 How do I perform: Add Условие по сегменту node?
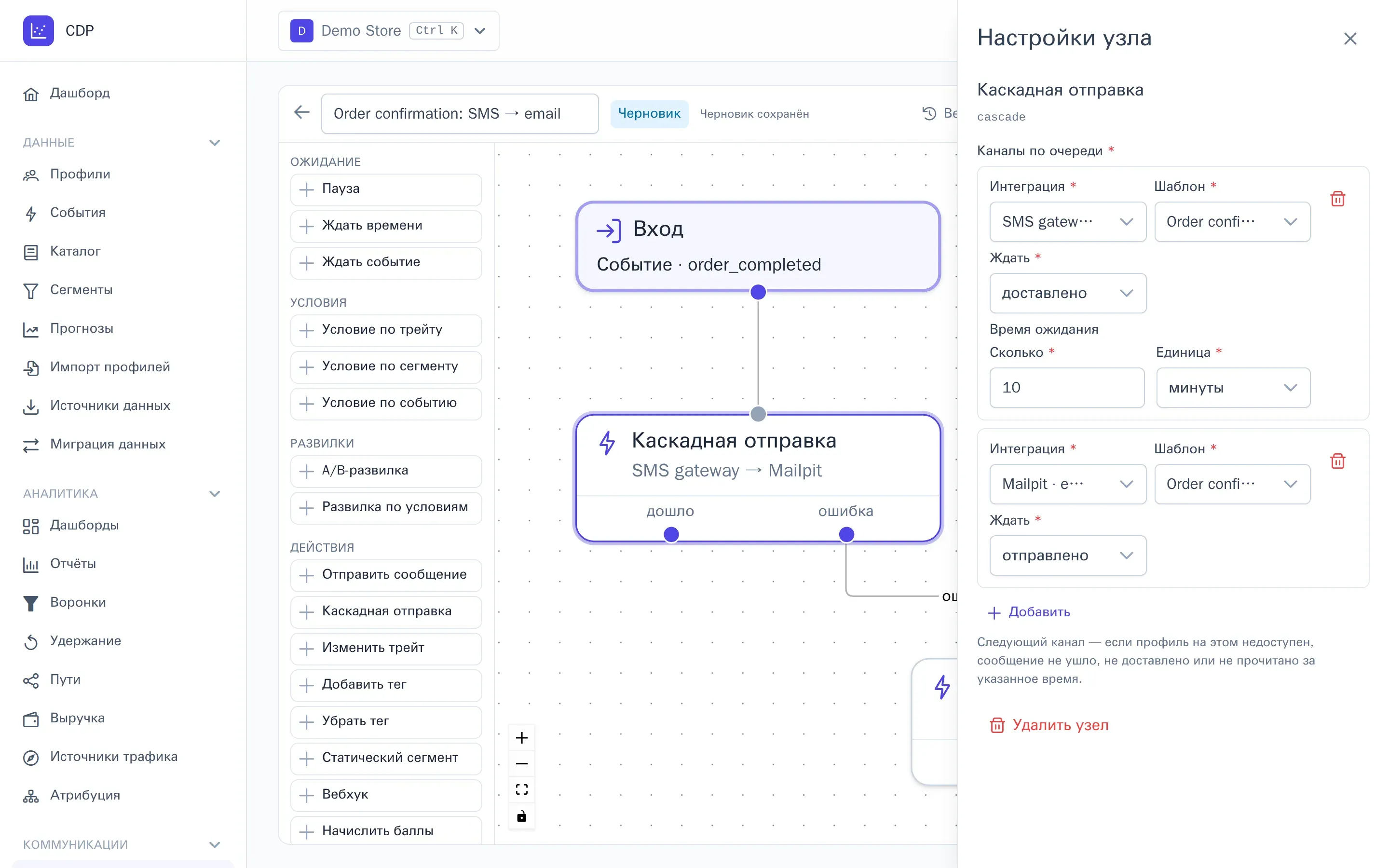tap(386, 367)
